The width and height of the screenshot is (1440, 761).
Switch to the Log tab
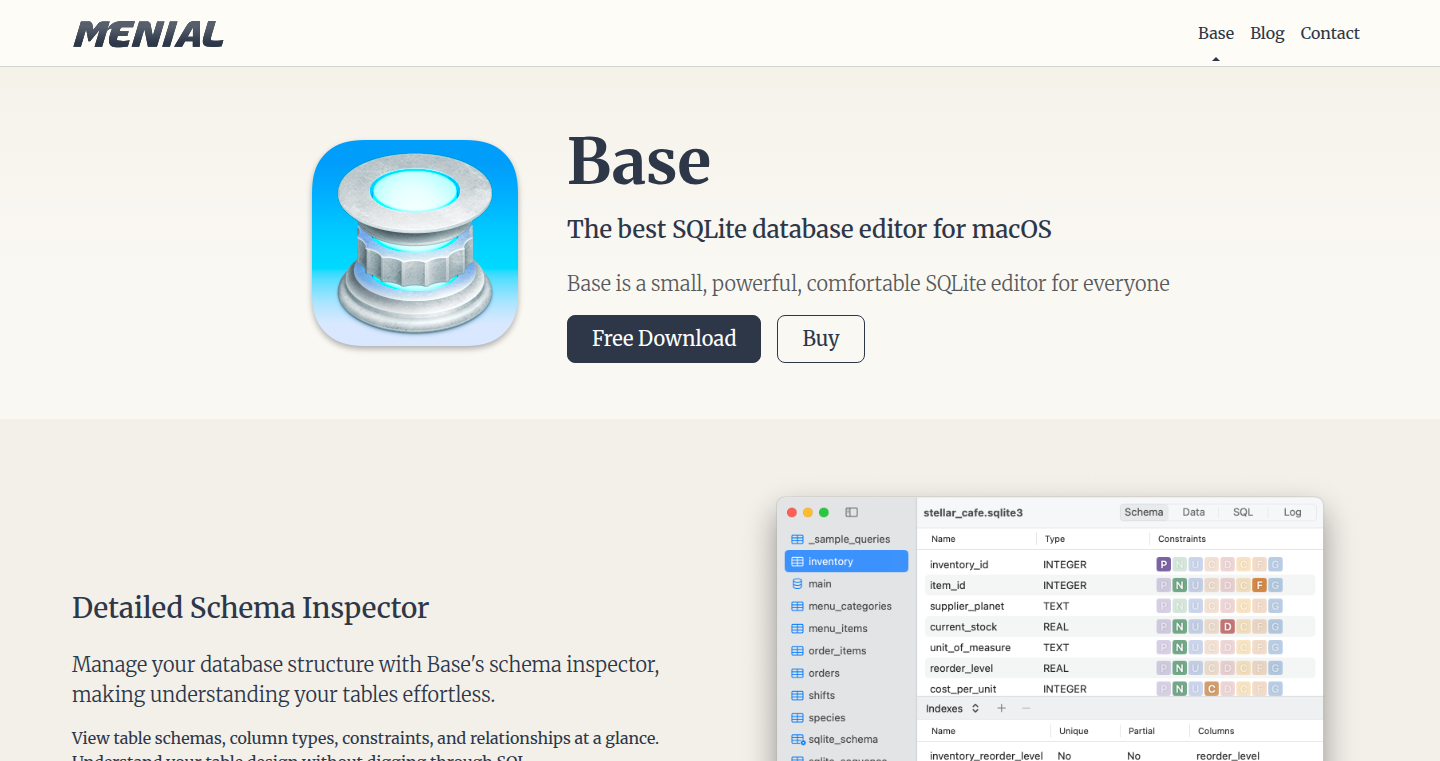[1293, 512]
